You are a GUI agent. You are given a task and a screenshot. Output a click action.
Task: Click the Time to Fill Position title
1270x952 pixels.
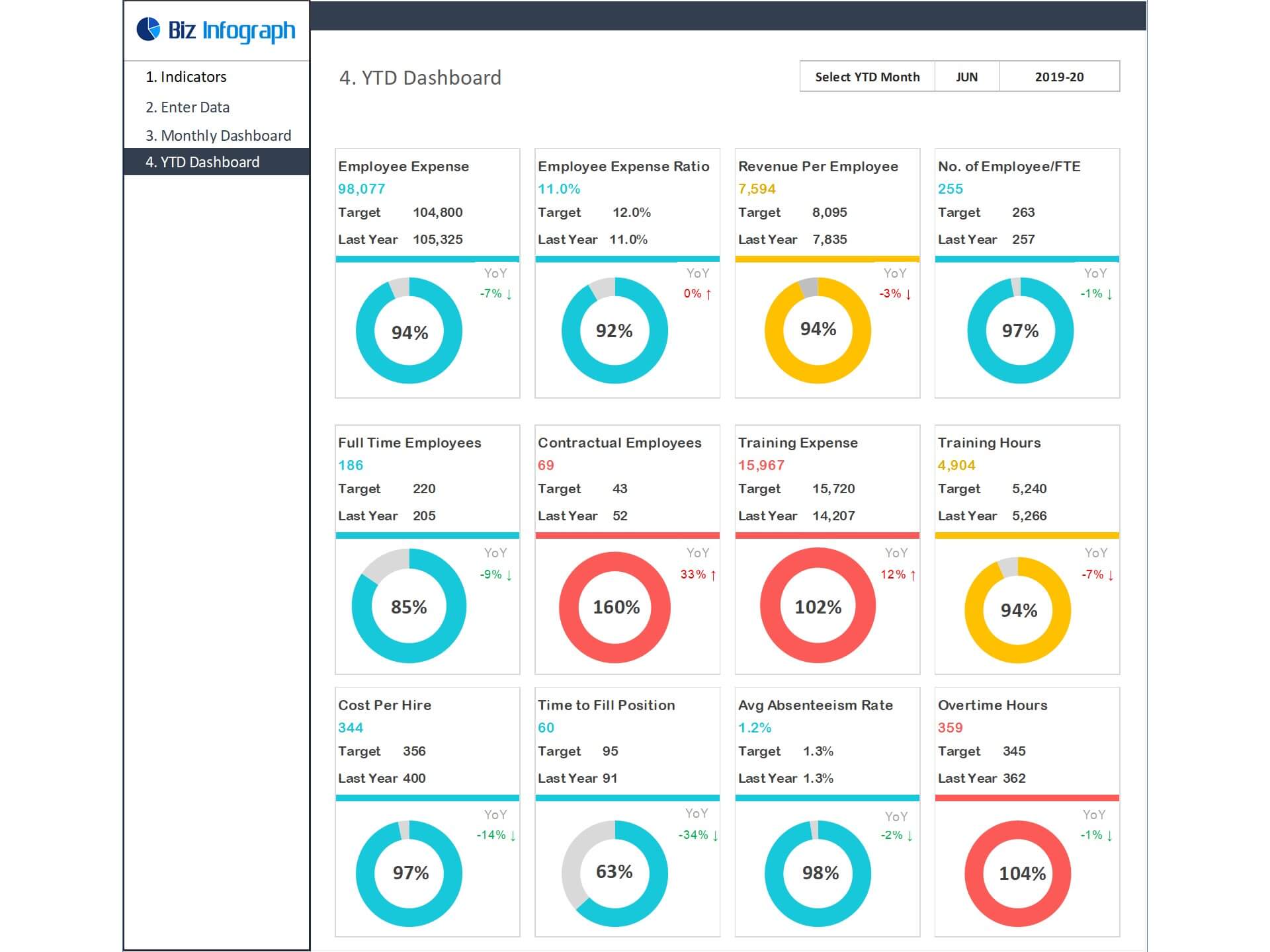click(607, 705)
